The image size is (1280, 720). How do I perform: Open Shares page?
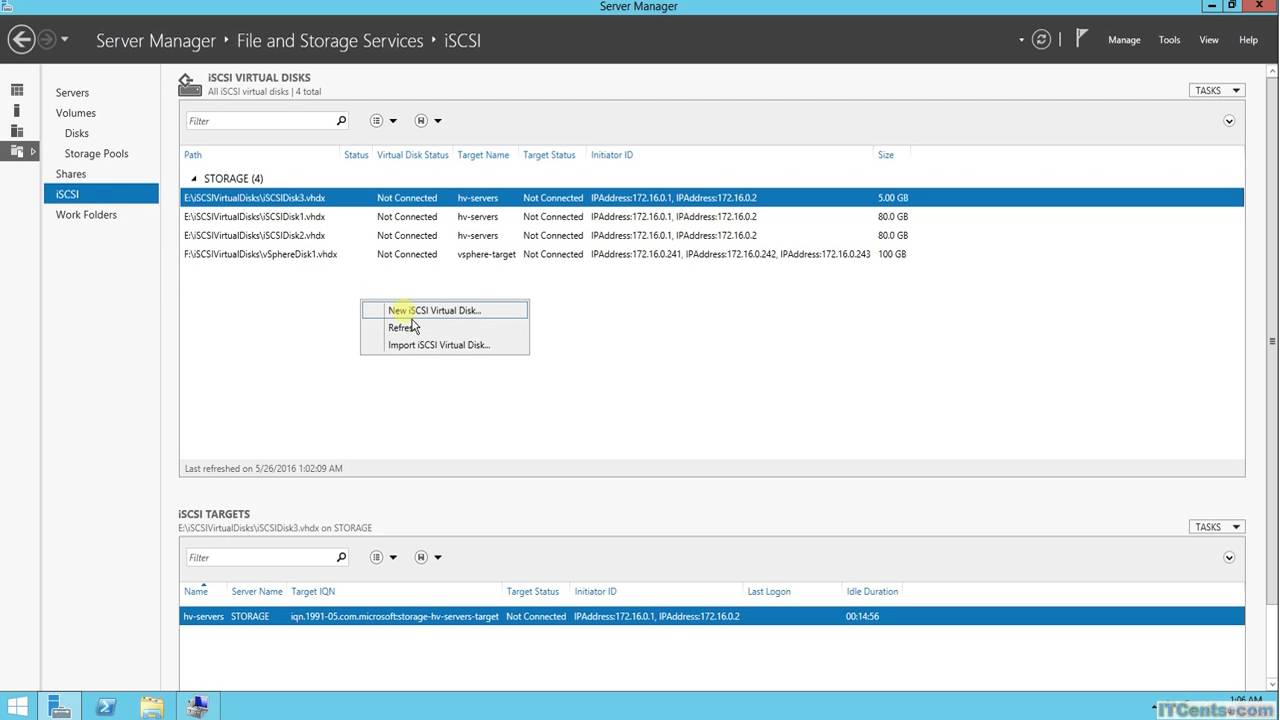pyautogui.click(x=71, y=174)
